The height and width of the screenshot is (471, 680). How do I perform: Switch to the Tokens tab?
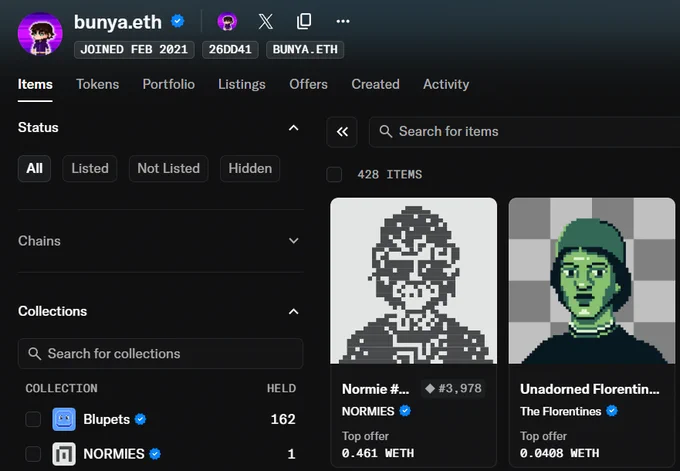click(x=98, y=84)
